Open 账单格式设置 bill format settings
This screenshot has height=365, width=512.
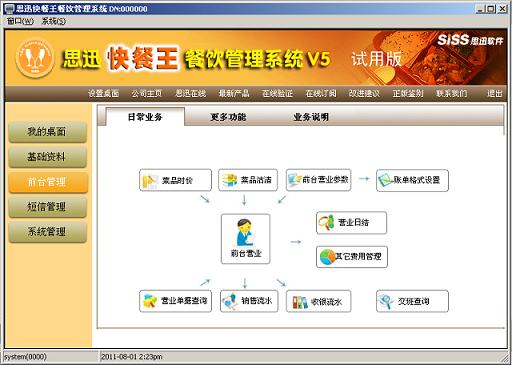(x=412, y=180)
